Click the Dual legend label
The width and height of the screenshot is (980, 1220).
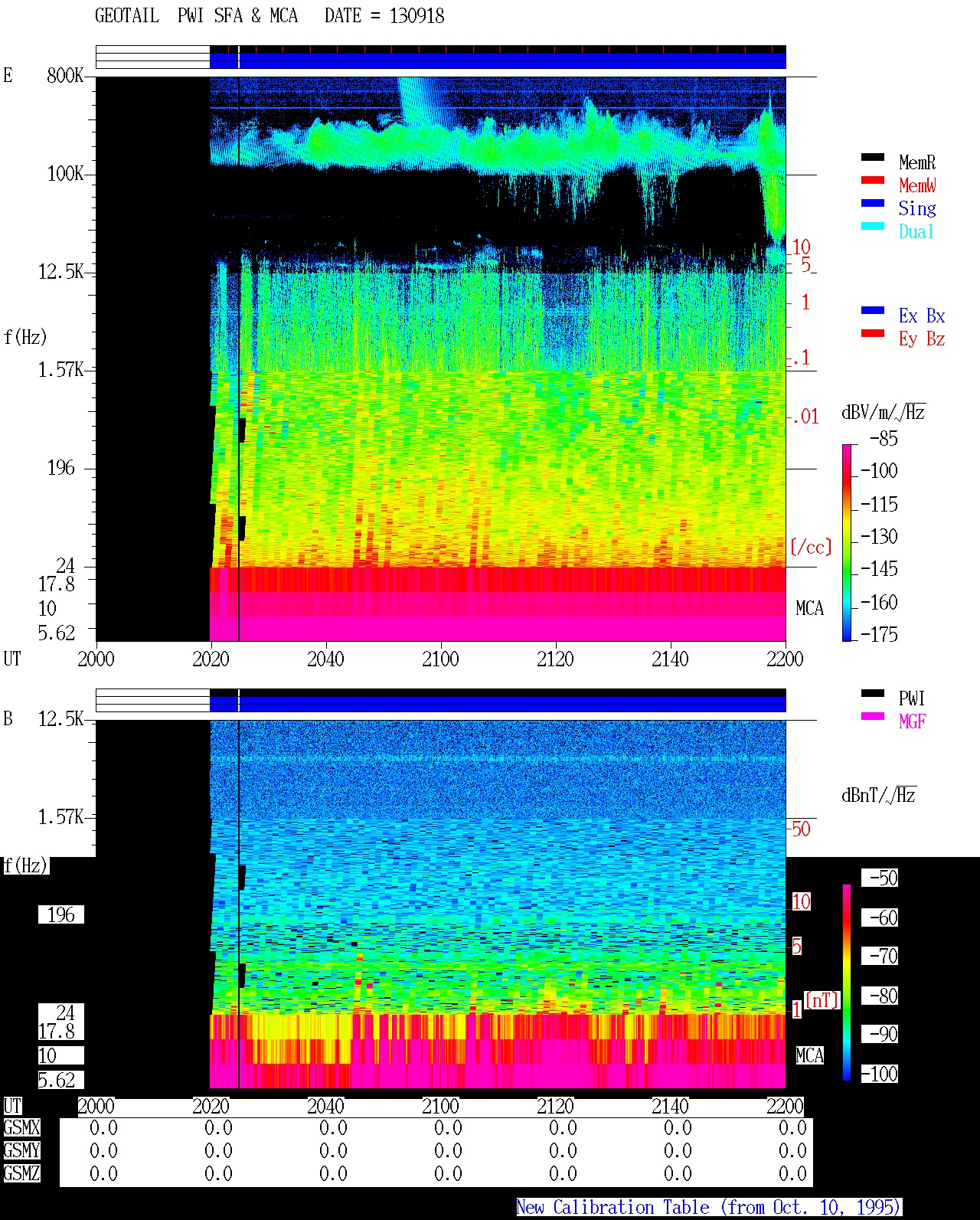pos(917,231)
